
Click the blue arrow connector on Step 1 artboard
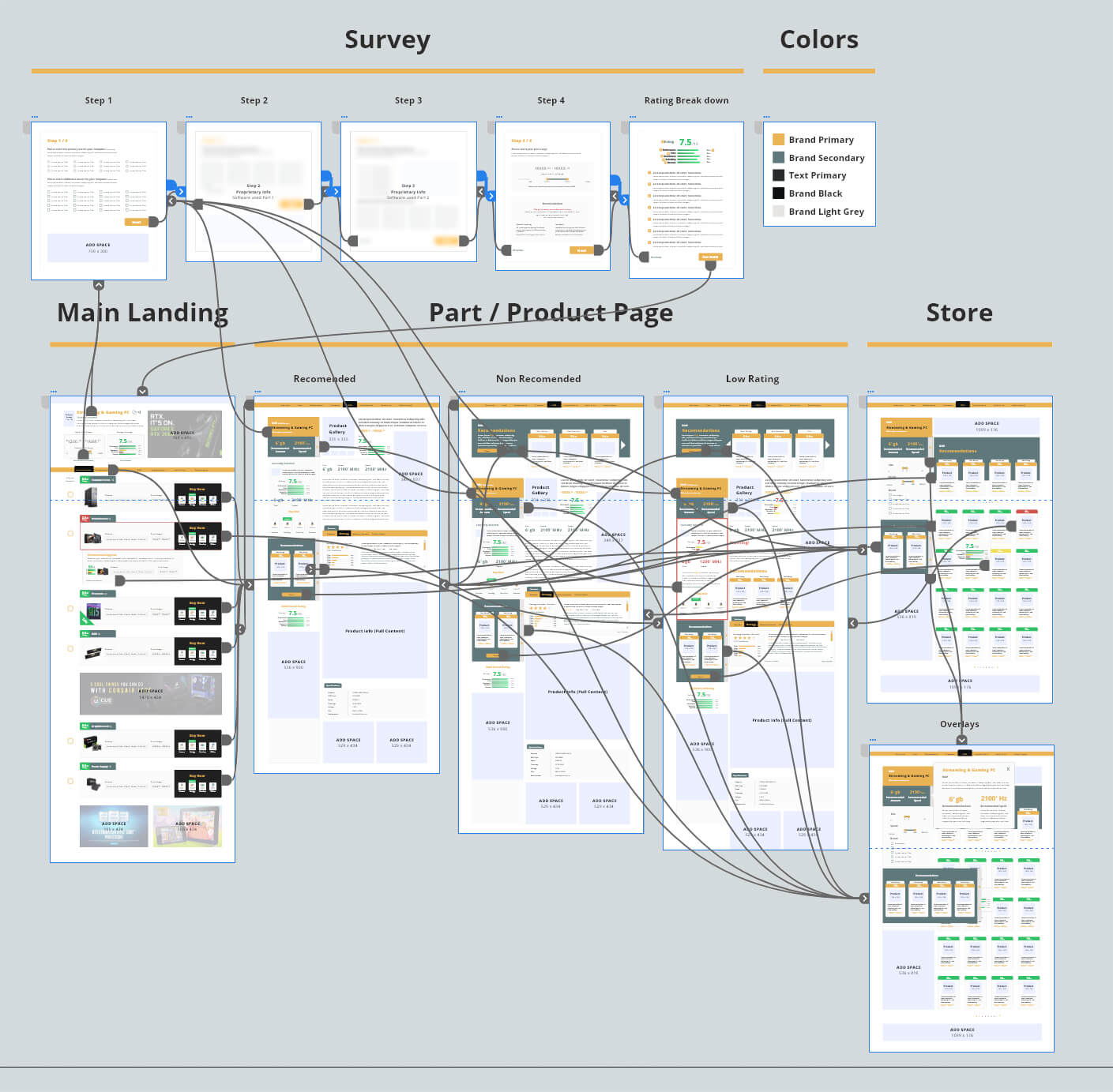[181, 191]
